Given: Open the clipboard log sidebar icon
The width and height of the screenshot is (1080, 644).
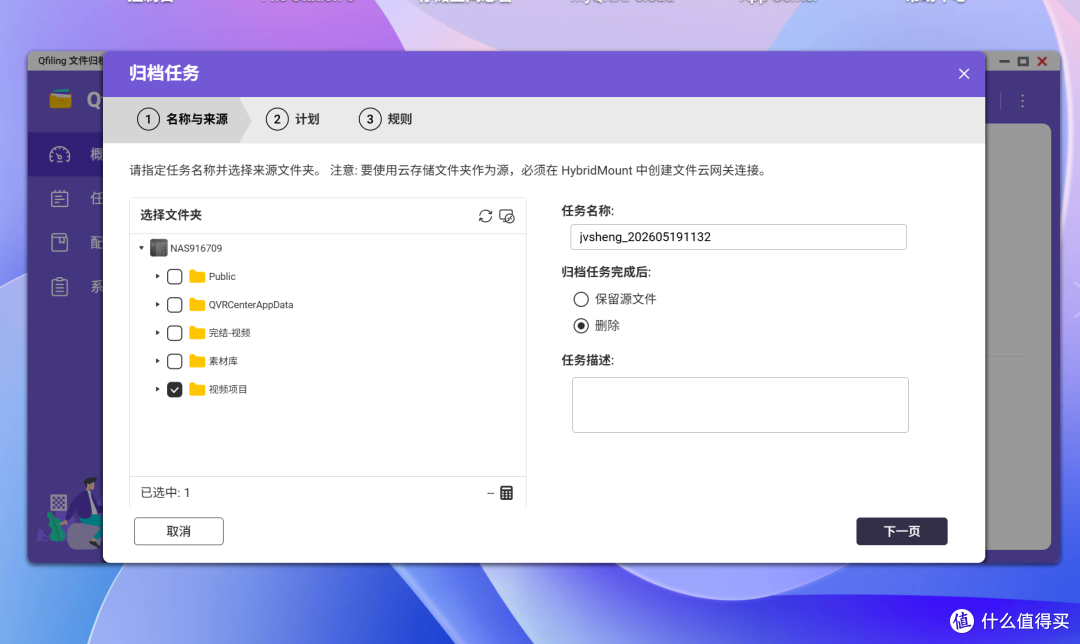Looking at the screenshot, I should coord(59,287).
